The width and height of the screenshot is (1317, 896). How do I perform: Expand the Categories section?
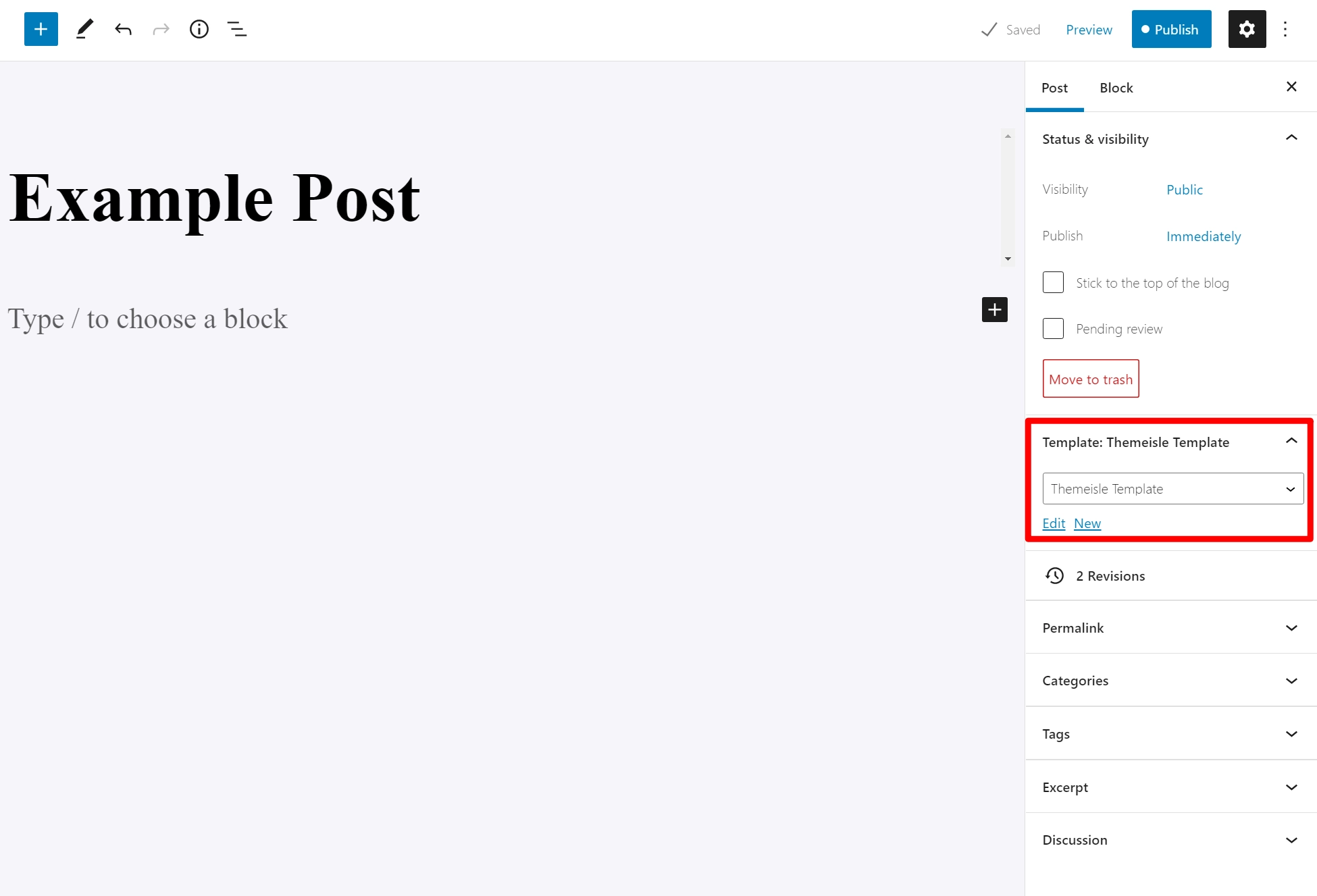(x=1170, y=680)
